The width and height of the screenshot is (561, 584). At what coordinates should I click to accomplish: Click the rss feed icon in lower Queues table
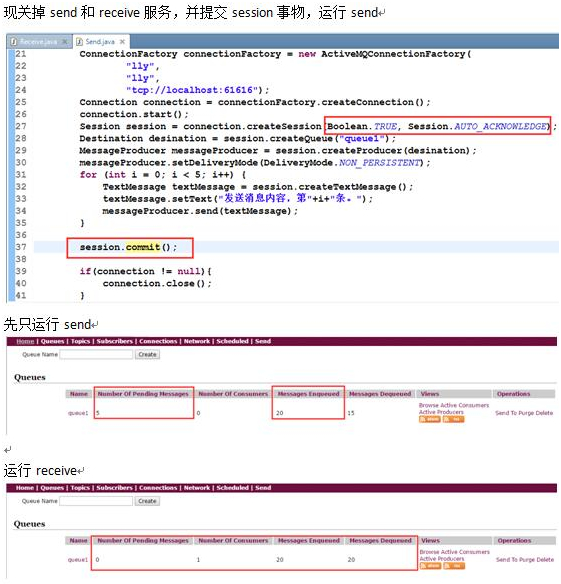click(454, 565)
